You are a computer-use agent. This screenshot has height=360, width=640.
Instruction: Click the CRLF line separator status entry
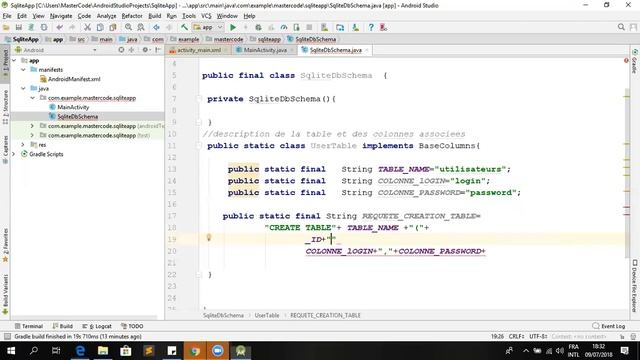coord(517,337)
